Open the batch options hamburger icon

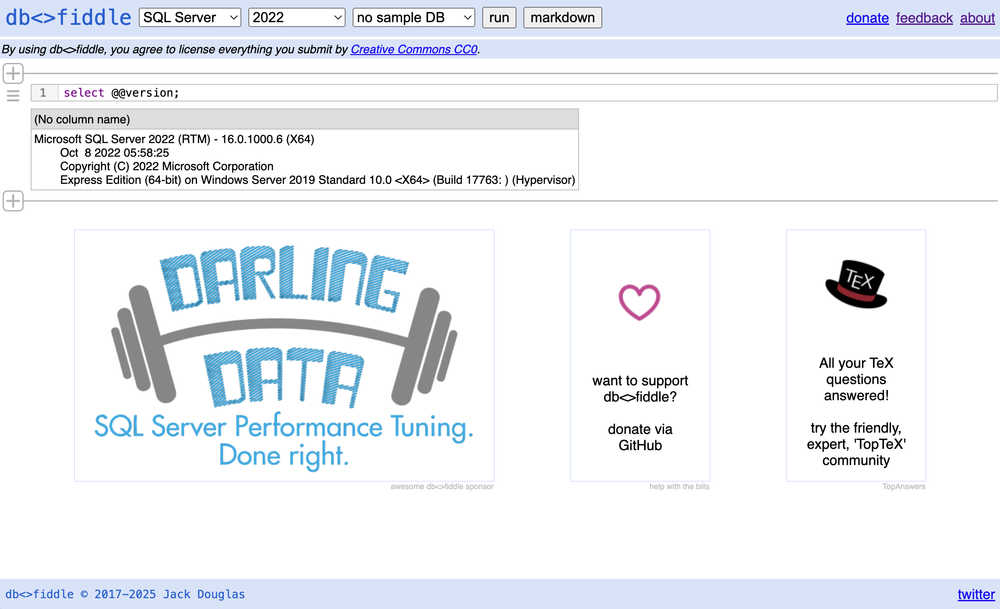click(13, 96)
